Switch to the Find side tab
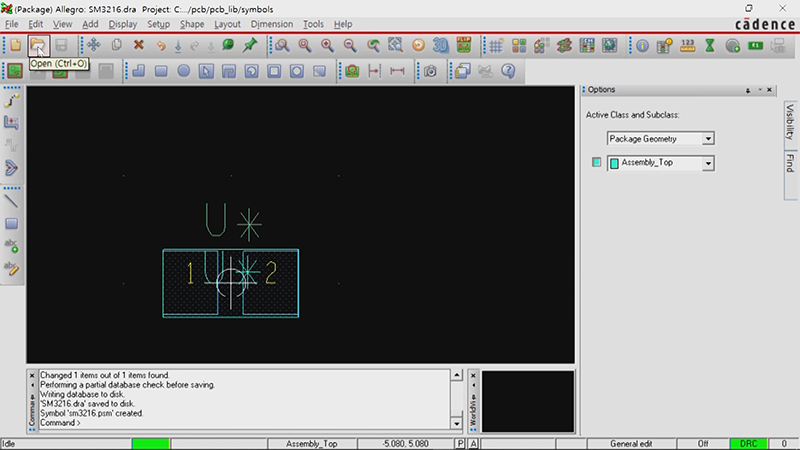Image resolution: width=800 pixels, height=450 pixels. coord(790,163)
